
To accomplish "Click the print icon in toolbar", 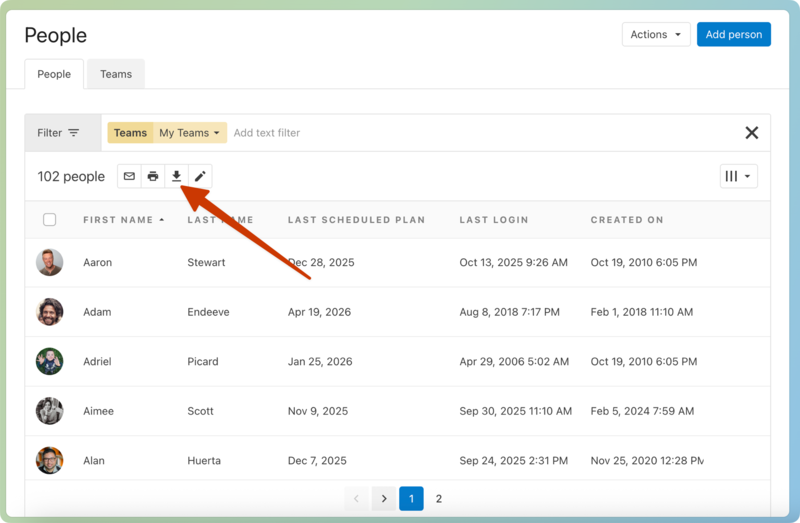I will [153, 177].
